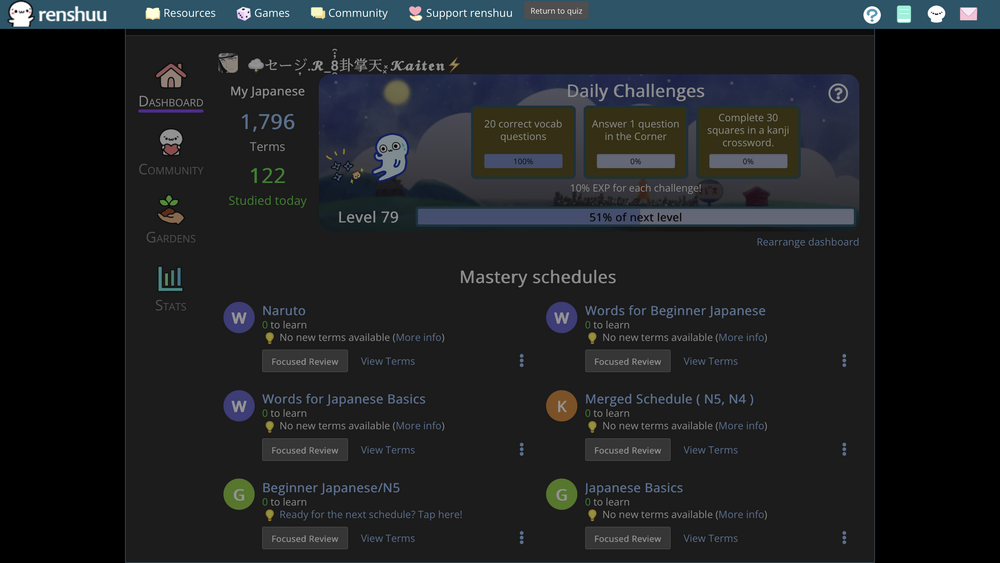Expand the Naruto schedule three-dot menu
The width and height of the screenshot is (1000, 563).
point(521,361)
